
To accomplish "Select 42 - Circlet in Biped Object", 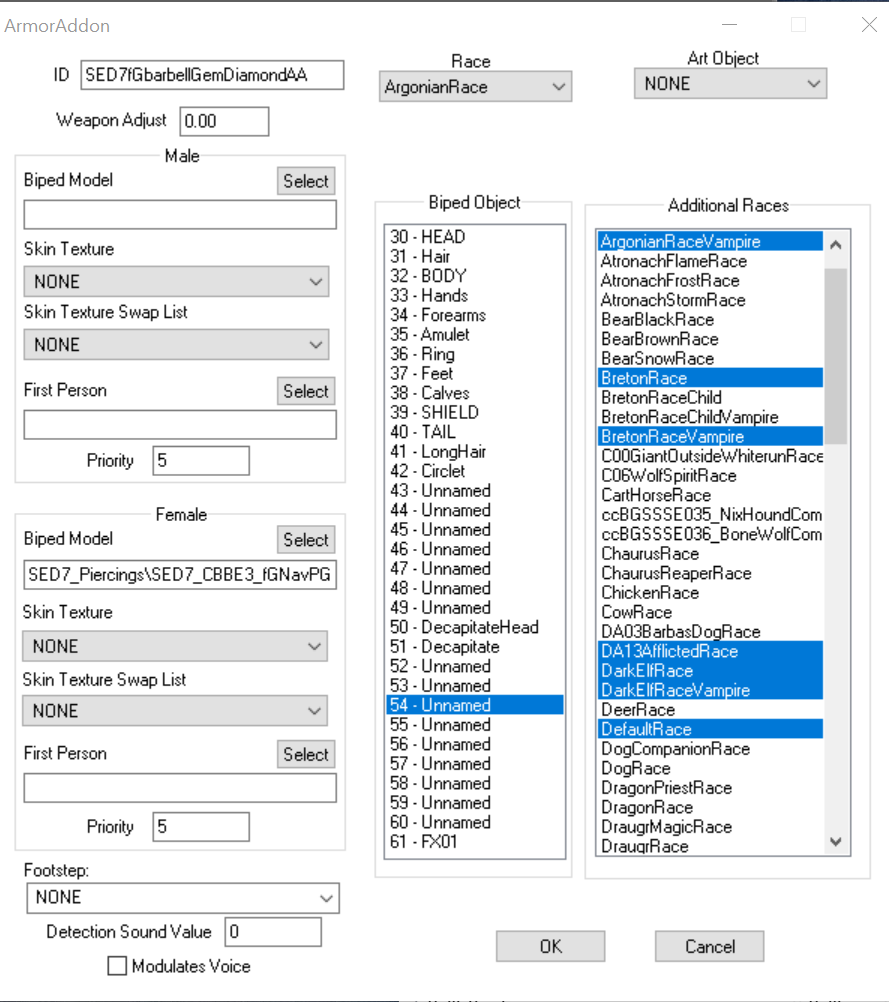I will pos(475,471).
